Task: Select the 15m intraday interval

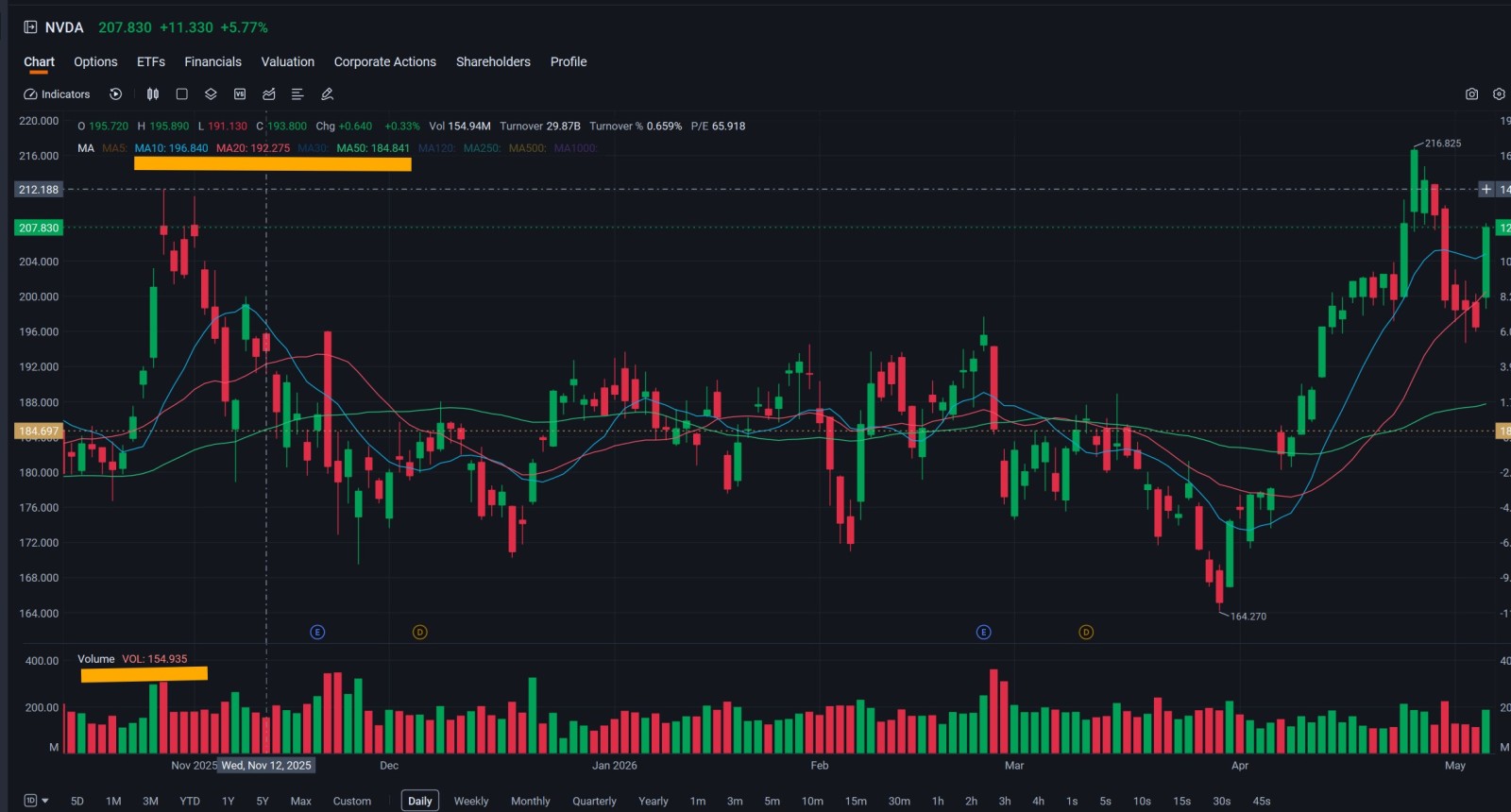Action: tap(856, 801)
